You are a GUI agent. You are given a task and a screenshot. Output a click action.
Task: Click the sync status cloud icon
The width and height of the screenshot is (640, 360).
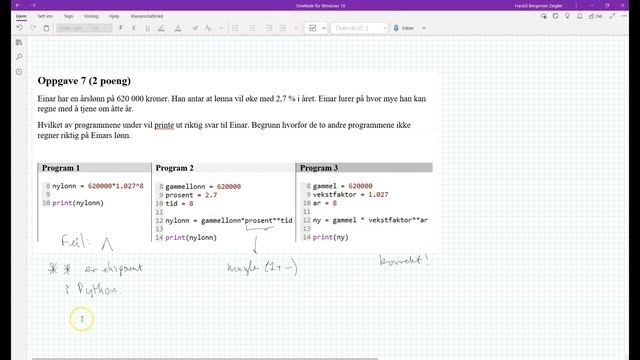(x=544, y=16)
